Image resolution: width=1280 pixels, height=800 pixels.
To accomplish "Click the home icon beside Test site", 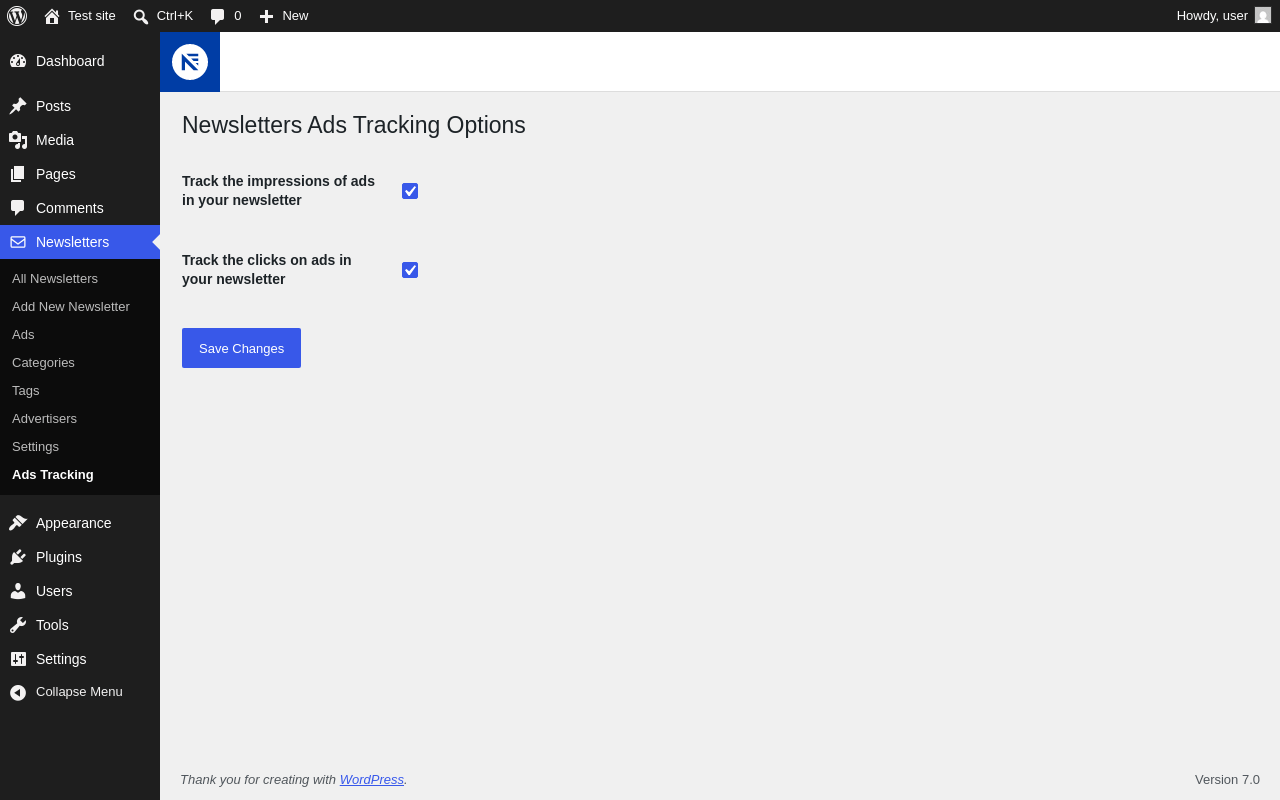I will [x=52, y=16].
